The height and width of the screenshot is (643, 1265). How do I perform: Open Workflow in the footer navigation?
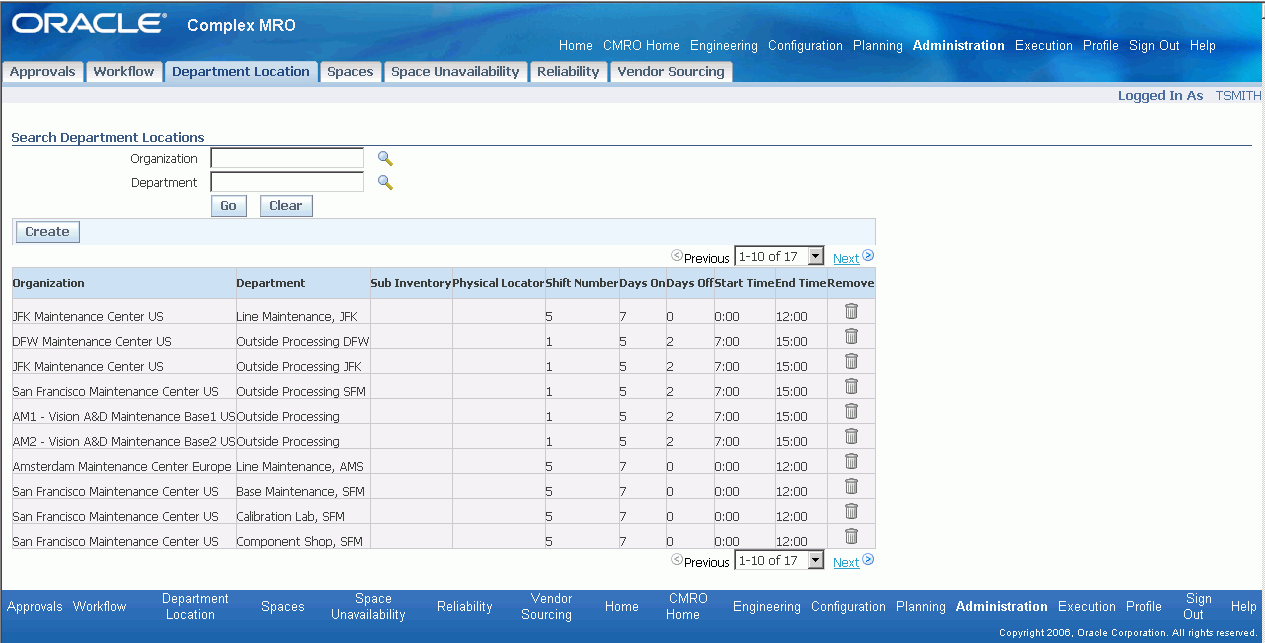pos(100,607)
